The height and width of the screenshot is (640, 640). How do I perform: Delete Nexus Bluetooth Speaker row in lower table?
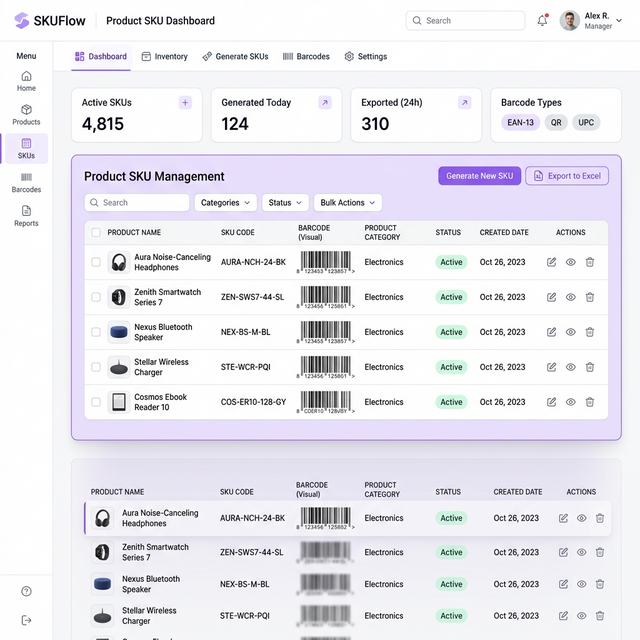[x=600, y=584]
